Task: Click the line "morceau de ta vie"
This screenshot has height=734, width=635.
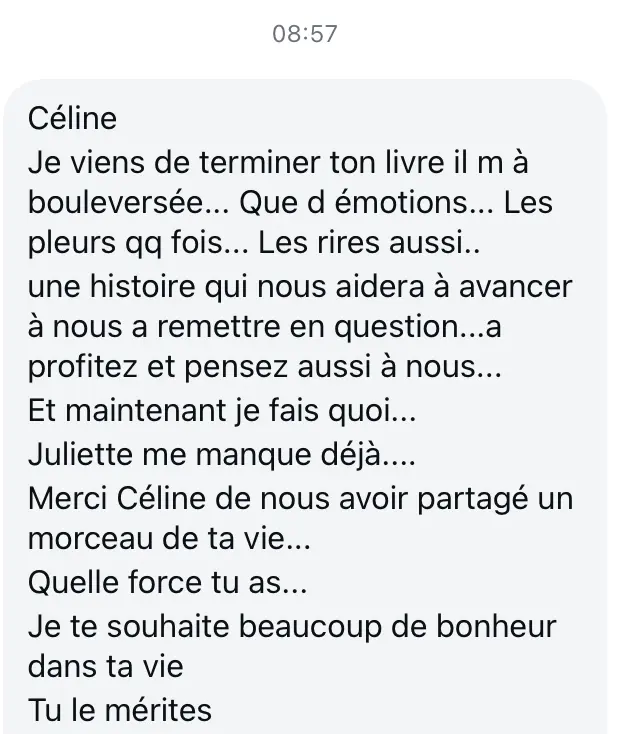Action: pos(168,537)
